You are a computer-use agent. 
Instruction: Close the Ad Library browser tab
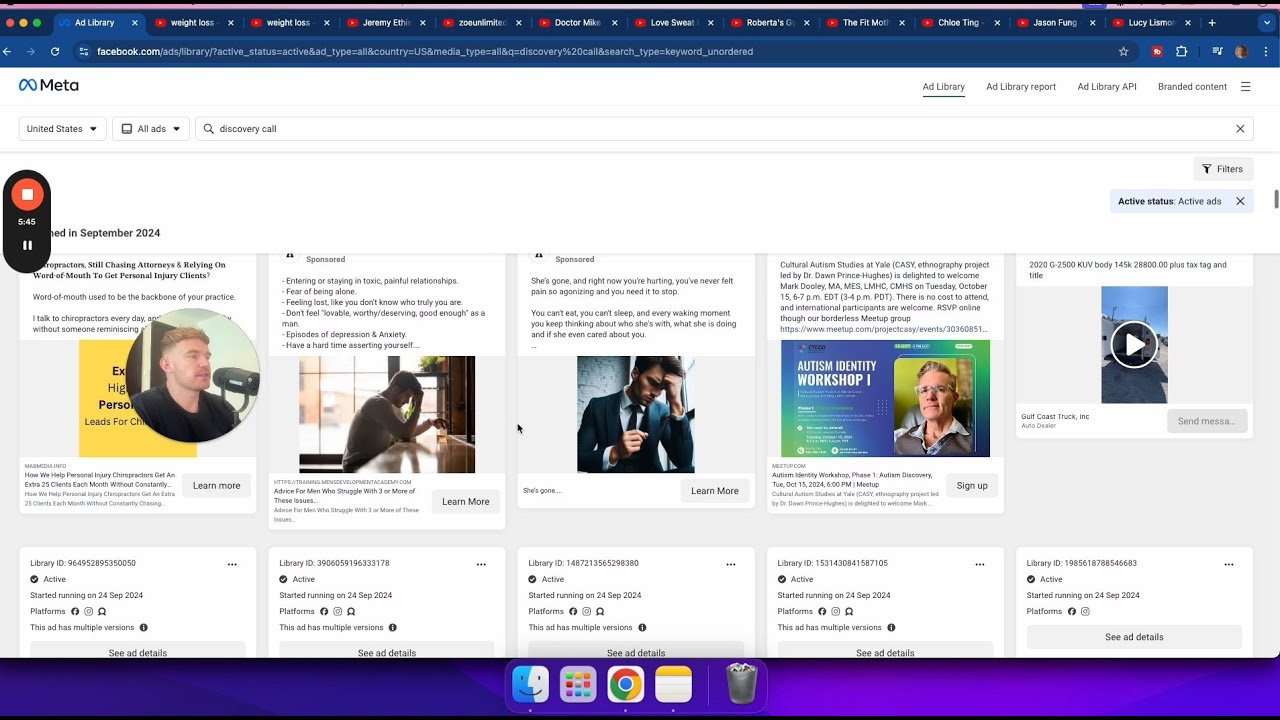pyautogui.click(x=135, y=22)
